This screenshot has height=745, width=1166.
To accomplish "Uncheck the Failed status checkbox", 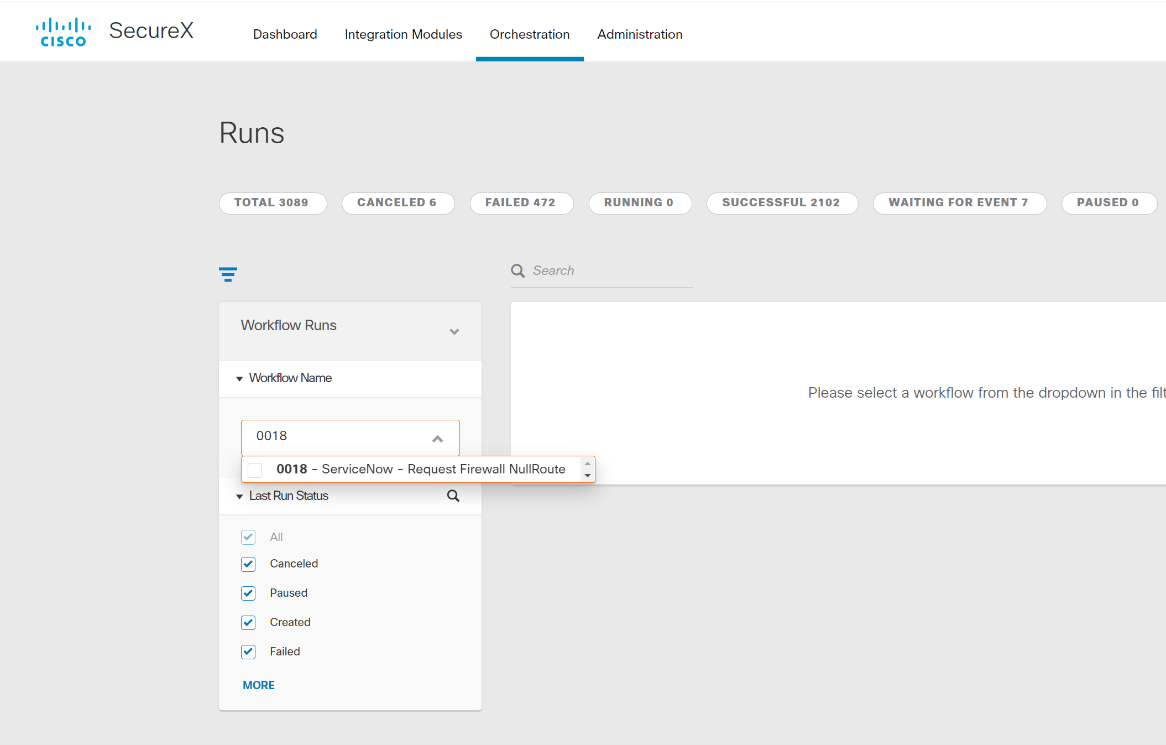I will [248, 652].
